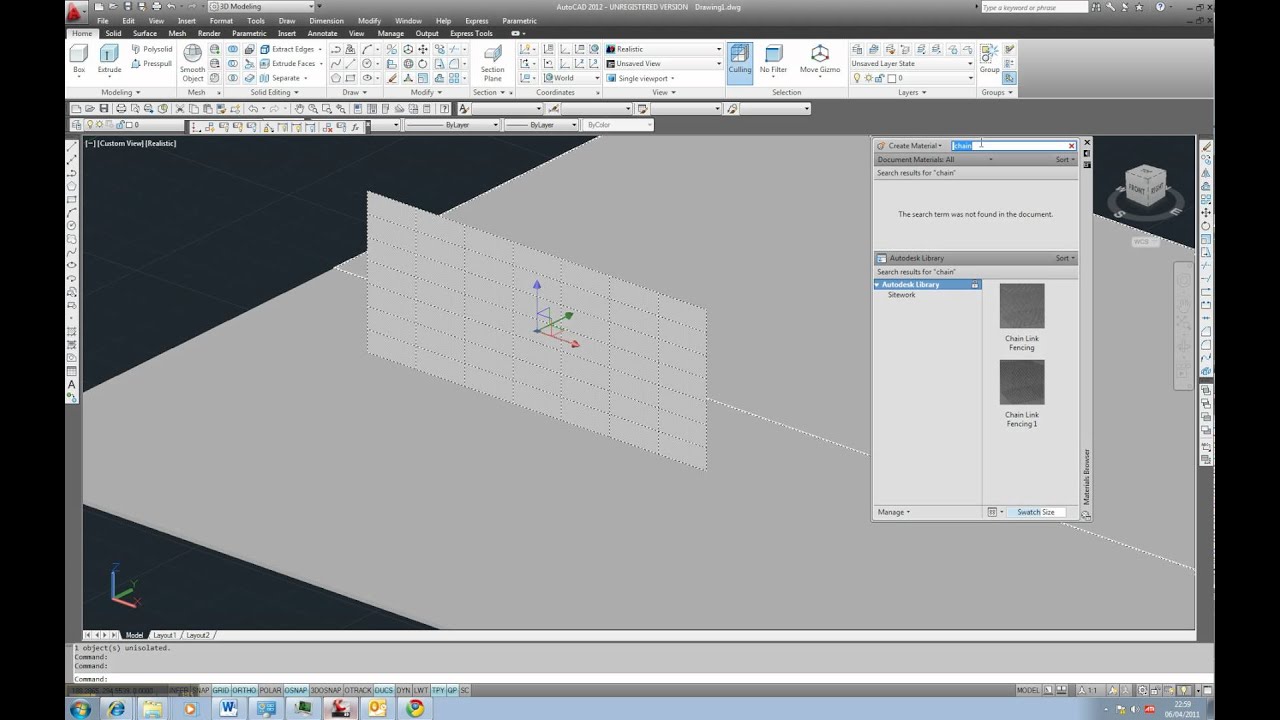Toggle OTRACK in status bar
Screen dimensions: 1280x720
click(357, 690)
